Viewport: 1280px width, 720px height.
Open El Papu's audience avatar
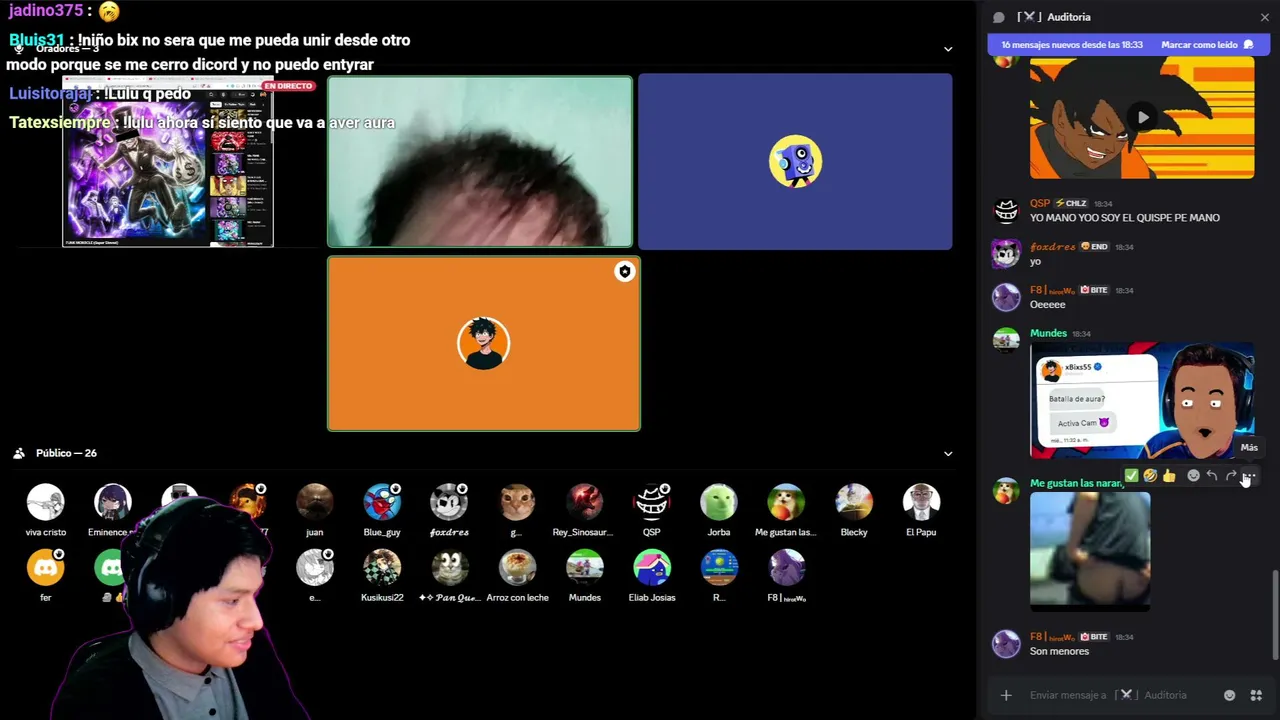coord(921,502)
